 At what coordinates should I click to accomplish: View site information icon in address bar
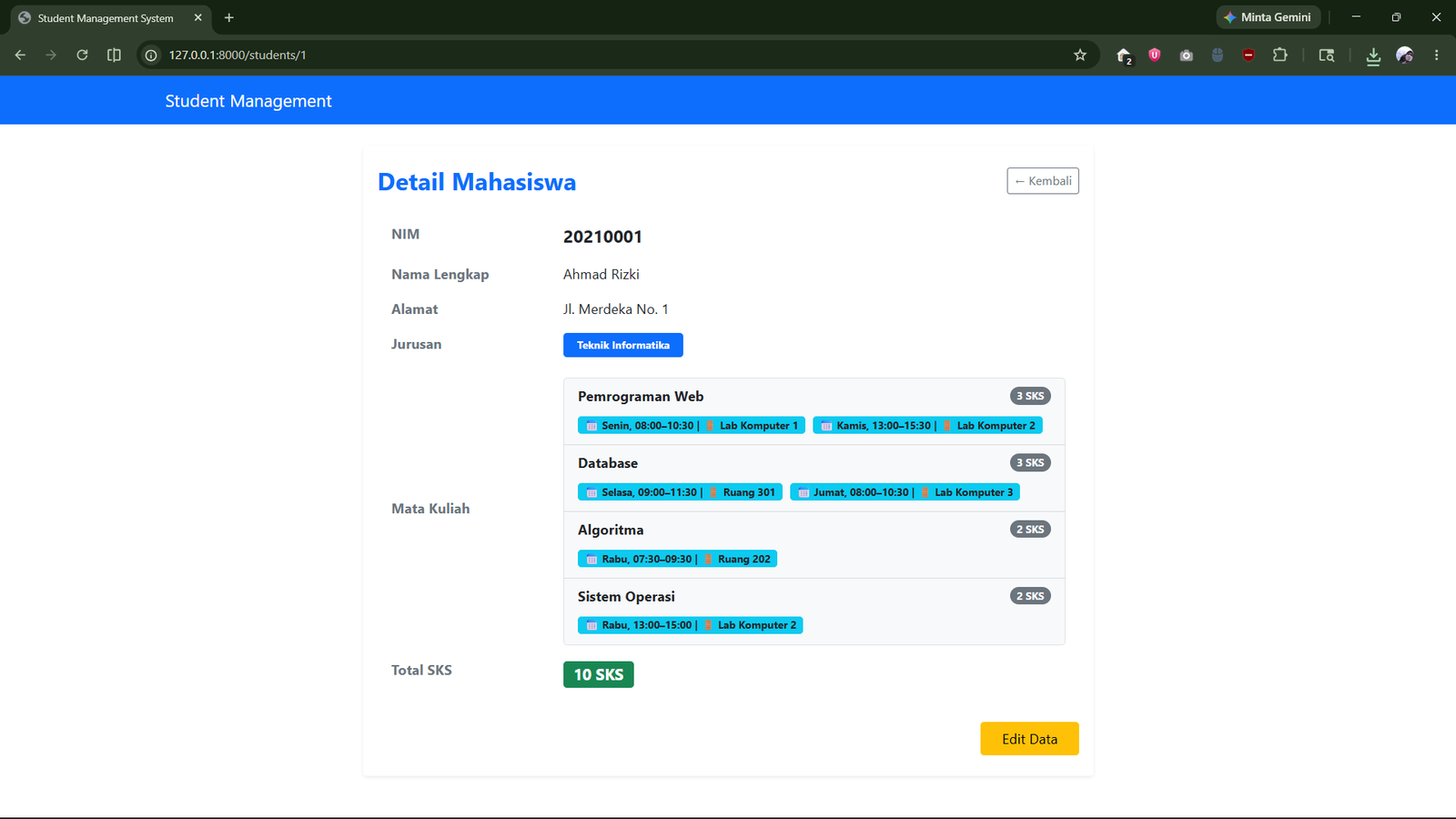pyautogui.click(x=151, y=55)
